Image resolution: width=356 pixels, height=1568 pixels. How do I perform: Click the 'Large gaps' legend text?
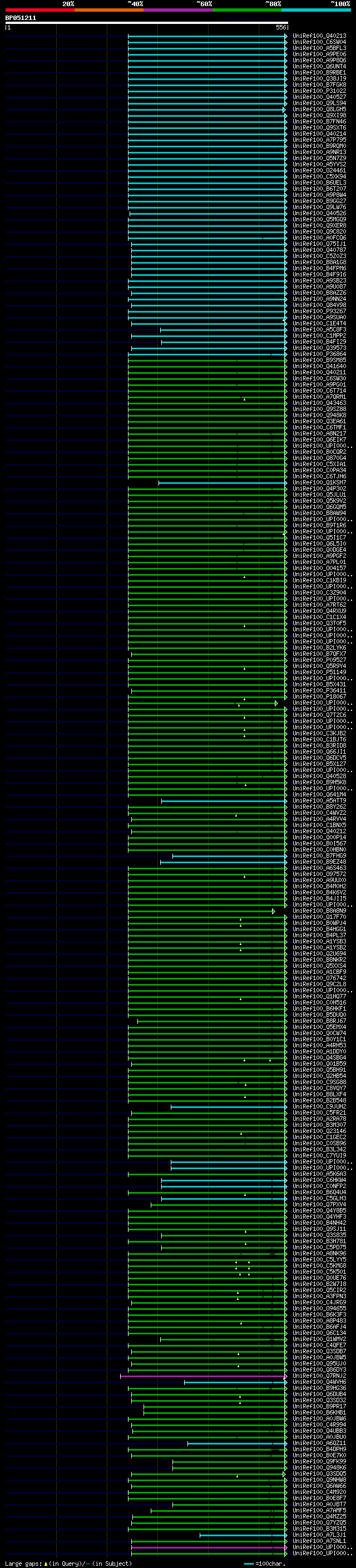[23, 1564]
